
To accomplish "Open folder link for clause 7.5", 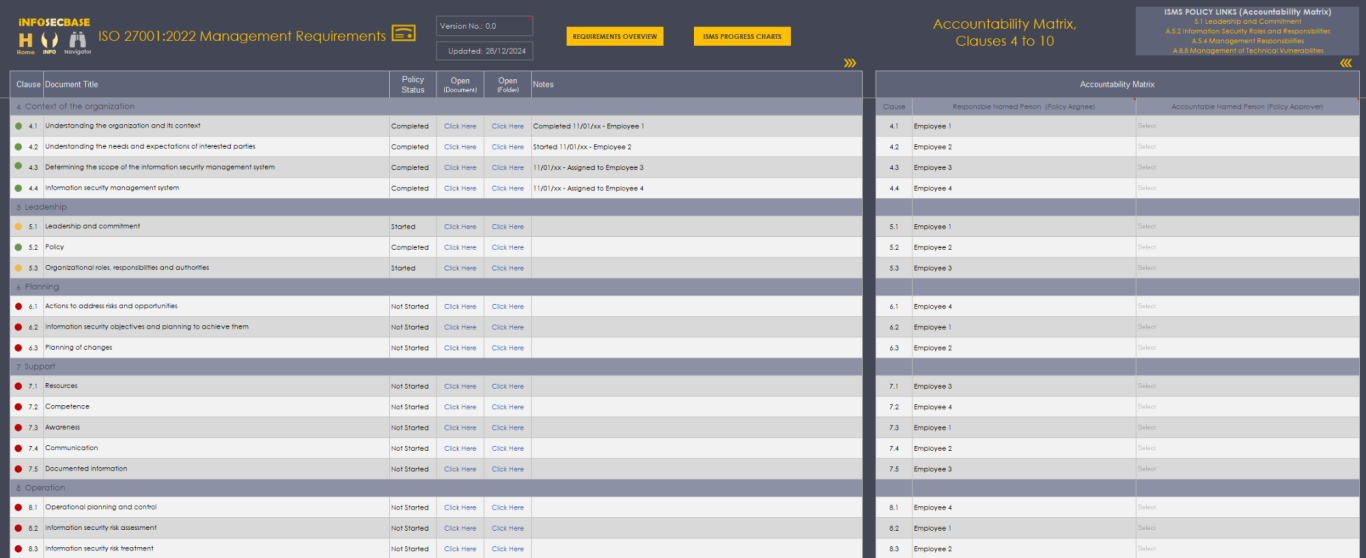I will click(x=507, y=469).
